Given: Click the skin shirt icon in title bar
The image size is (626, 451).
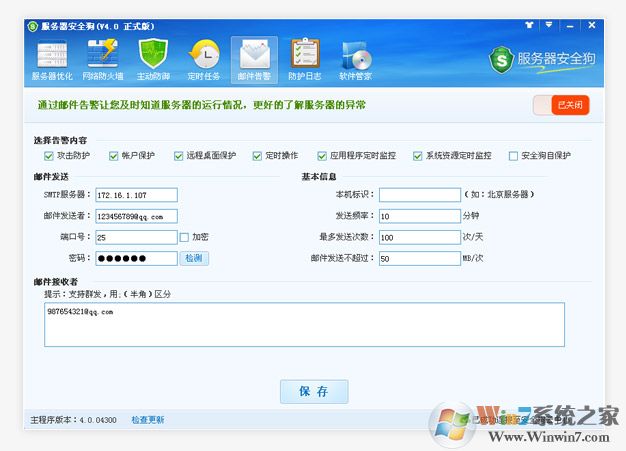Looking at the screenshot, I should coord(529,25).
